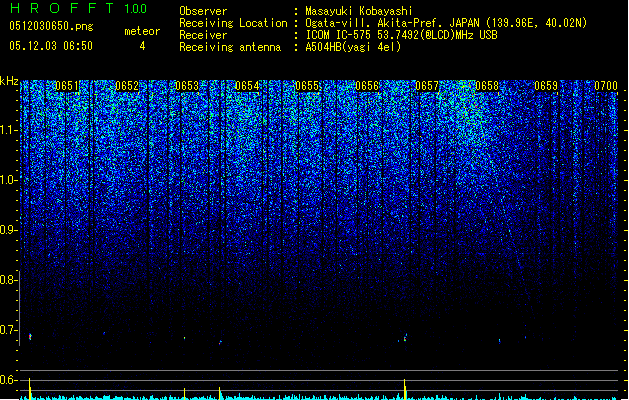Click the 0655 time marker
Screen dimensions: 629x400
tap(307, 86)
